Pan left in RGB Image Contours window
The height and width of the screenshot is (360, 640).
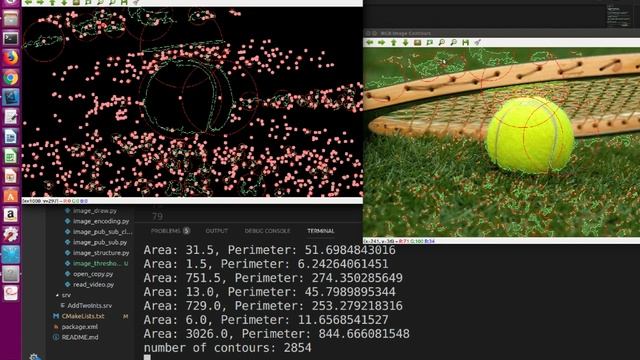369,42
